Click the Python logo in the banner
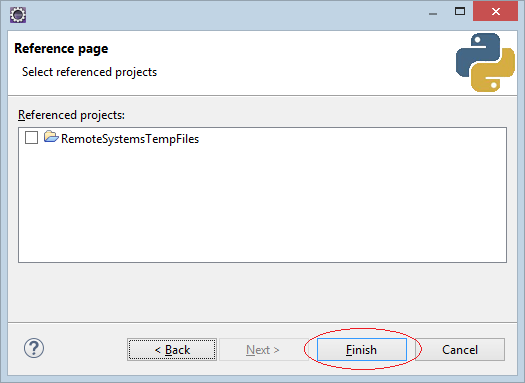Viewport: 525px width, 383px height. click(x=485, y=62)
